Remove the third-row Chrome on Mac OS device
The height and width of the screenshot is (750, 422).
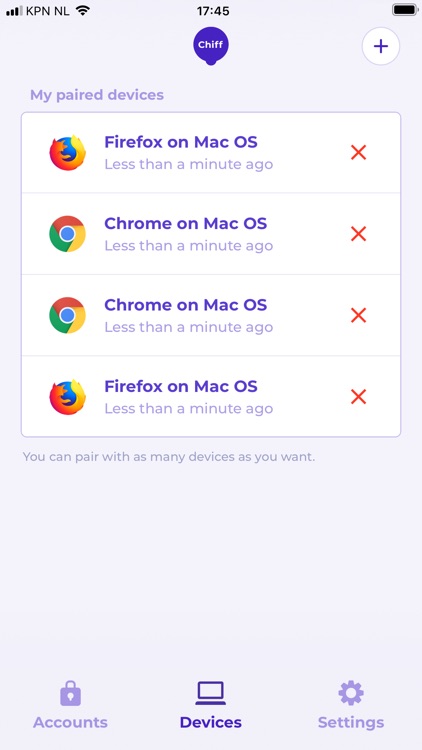coord(358,315)
